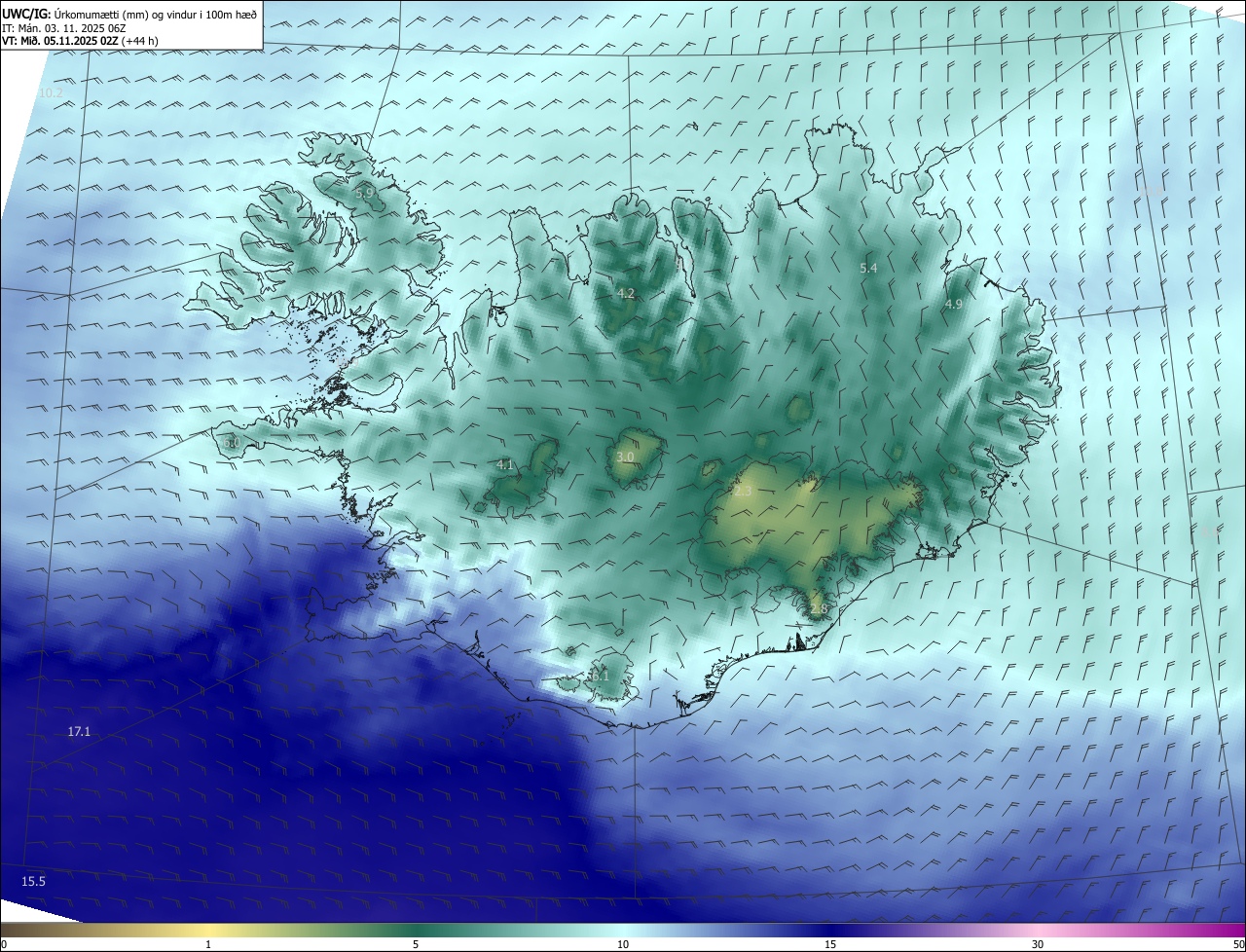Click the 0 tick on color scale
Screen dimensions: 1246x952
4,944
